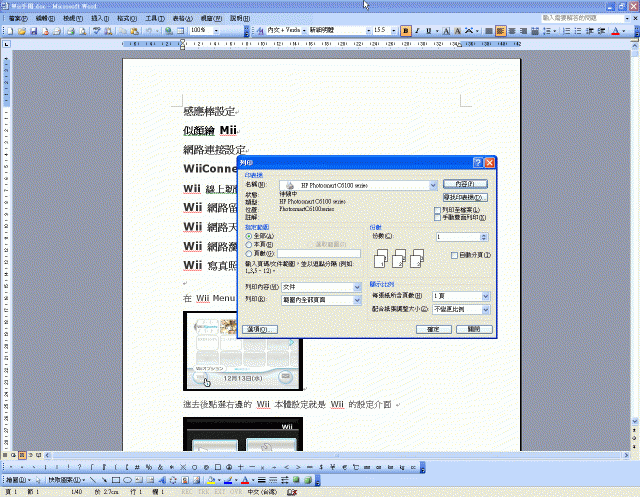Click the 選項 (Options) button

pyautogui.click(x=260, y=330)
